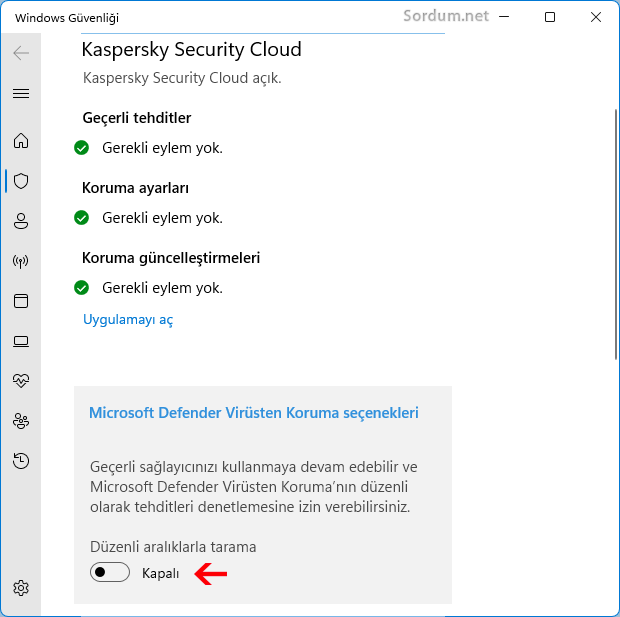Open firewall and network protection icon
The image size is (620, 617).
21,261
